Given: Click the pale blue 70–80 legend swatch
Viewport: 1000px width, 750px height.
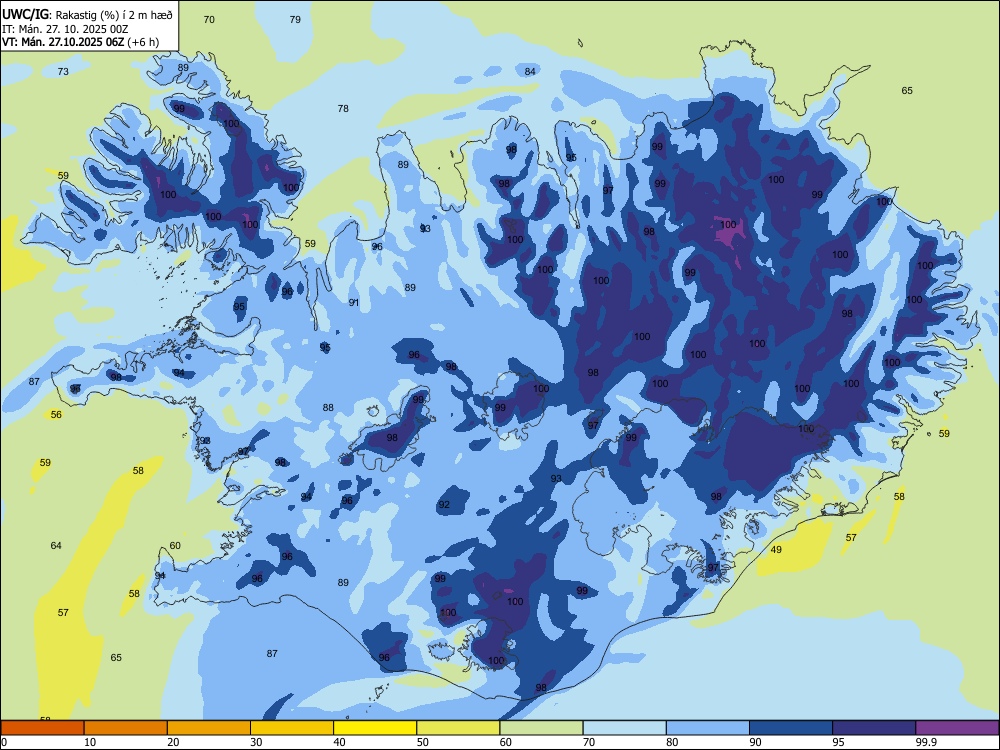Looking at the screenshot, I should click(624, 728).
